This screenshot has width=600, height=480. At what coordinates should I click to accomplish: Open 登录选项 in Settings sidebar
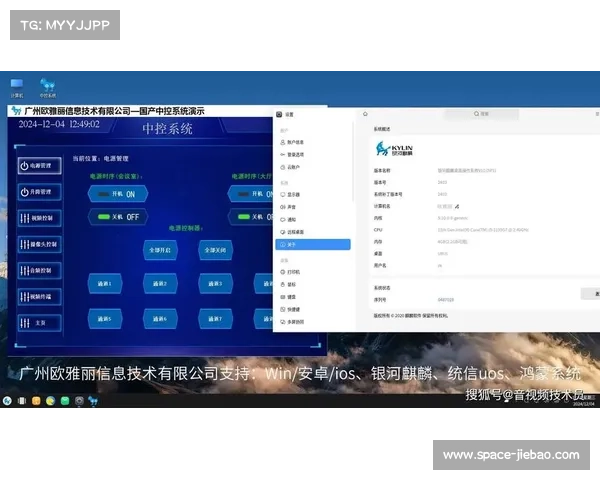point(313,155)
